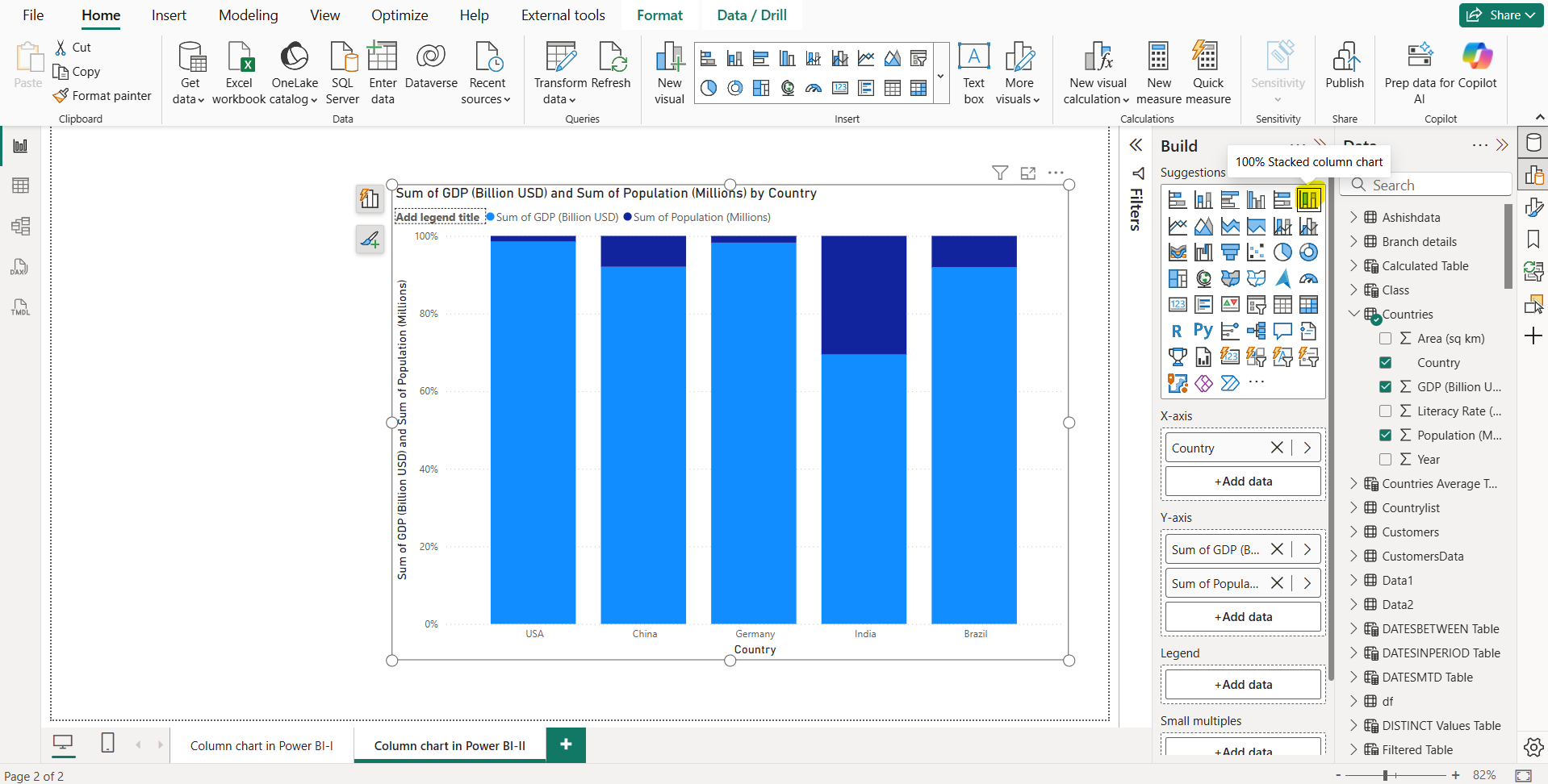The width and height of the screenshot is (1548, 784).
Task: Switch to Table view in left sidebar
Action: (x=20, y=186)
